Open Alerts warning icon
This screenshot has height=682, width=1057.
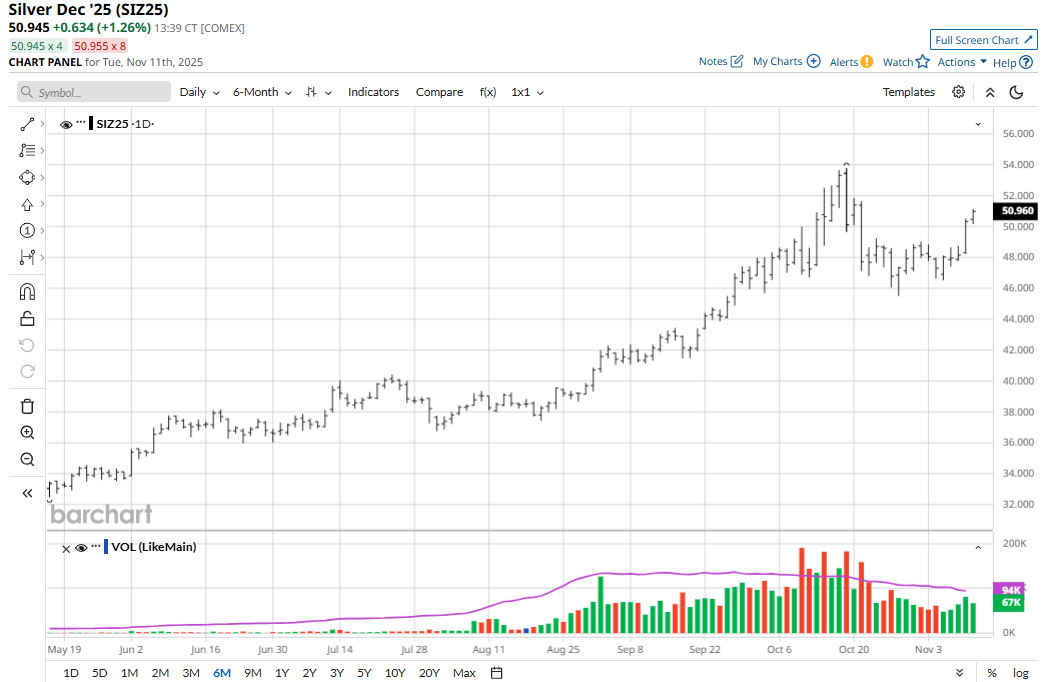867,62
